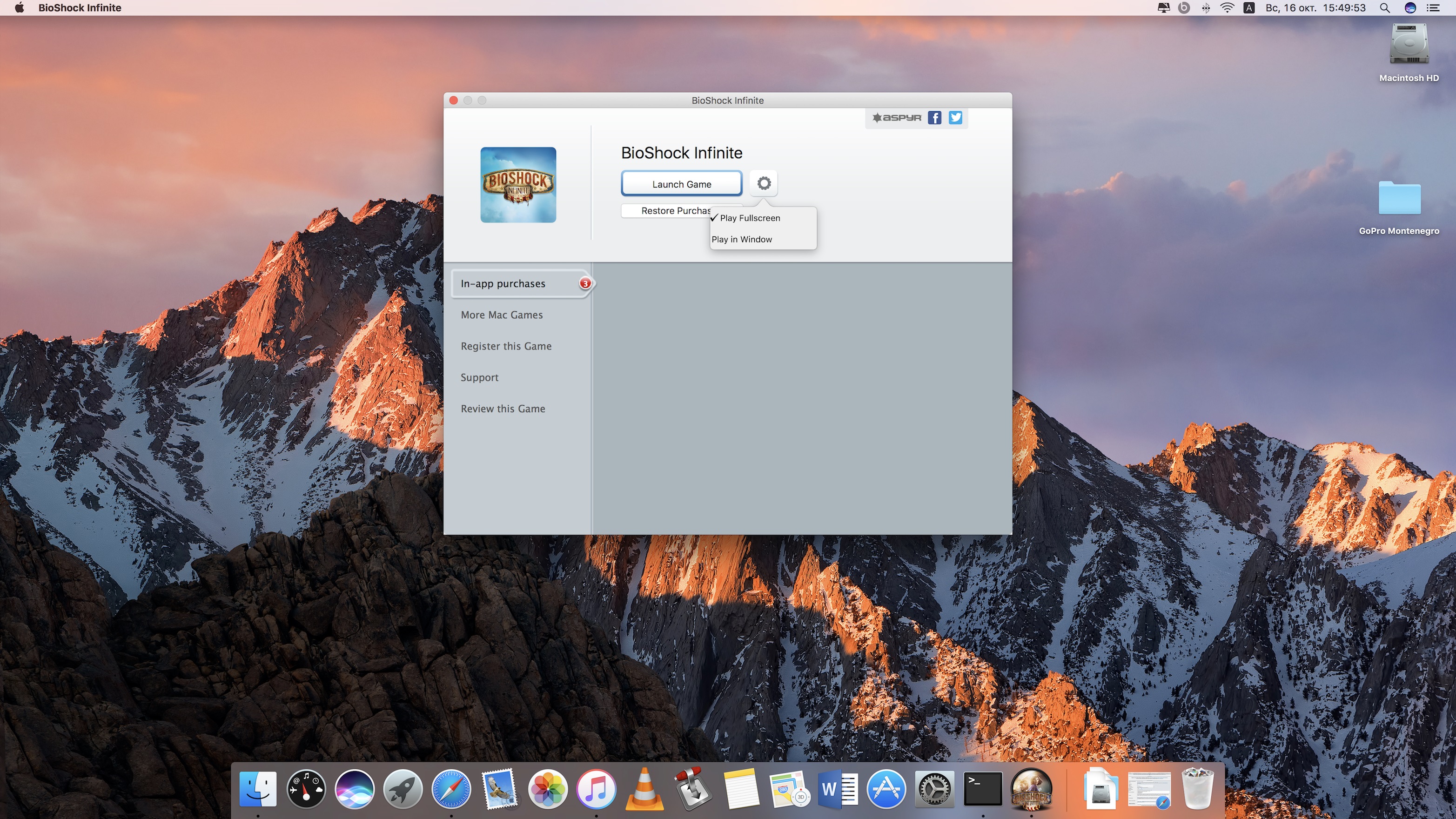
Task: Open Wi-Fi status menu
Action: coord(1227,8)
